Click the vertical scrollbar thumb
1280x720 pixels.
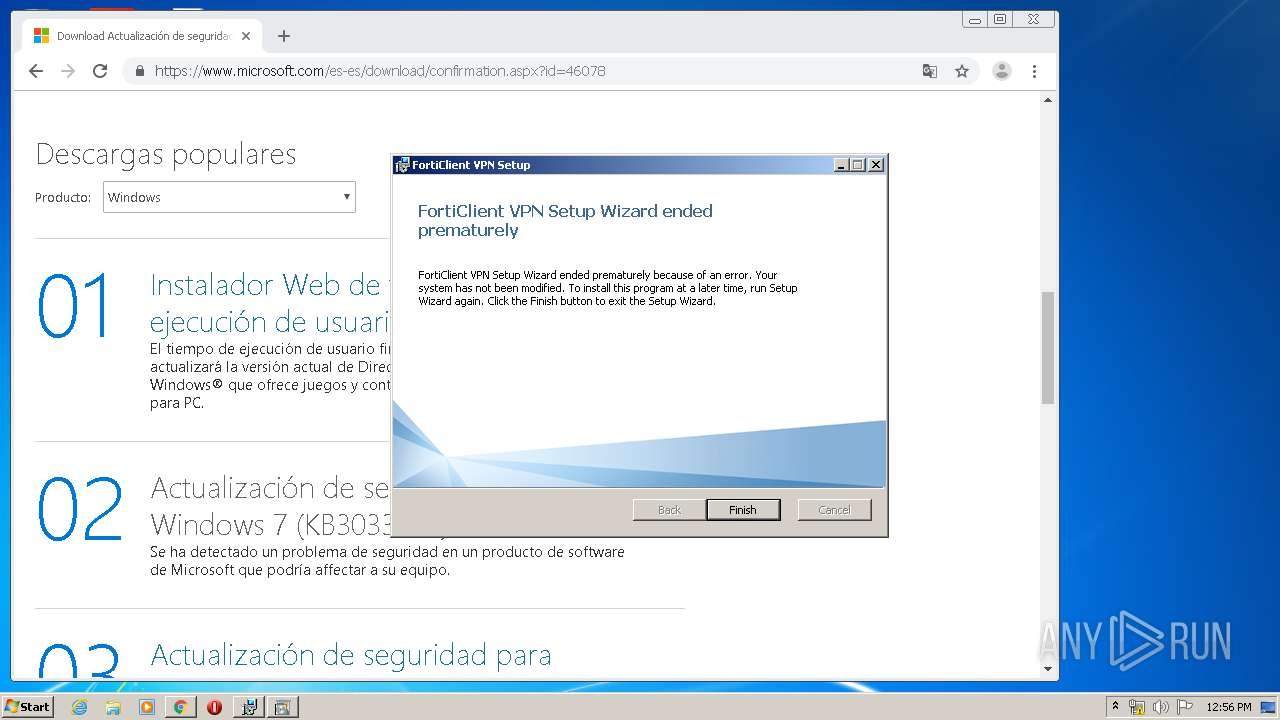tap(1048, 347)
